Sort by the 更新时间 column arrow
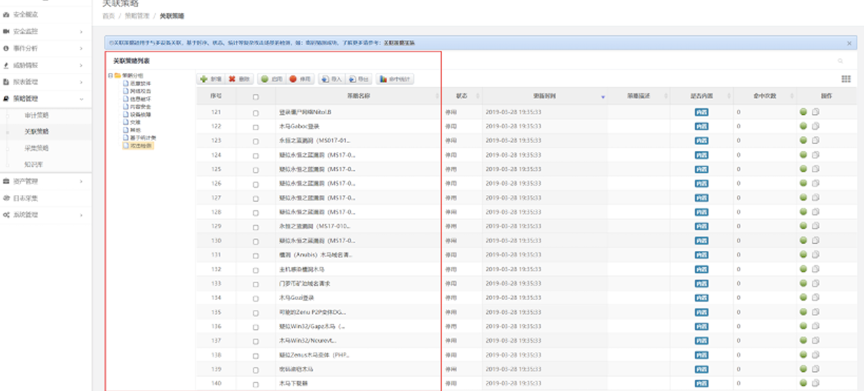The height and width of the screenshot is (391, 864). click(x=603, y=96)
